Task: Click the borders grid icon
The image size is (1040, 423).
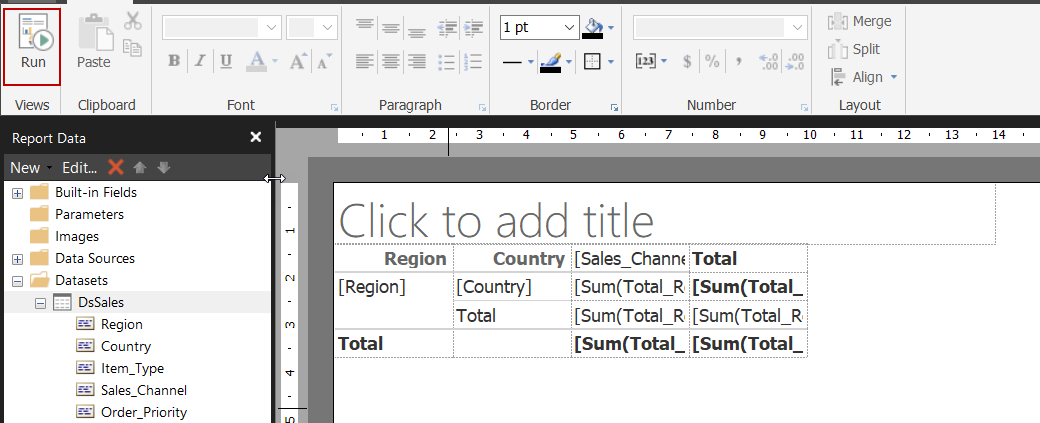Action: click(x=592, y=62)
